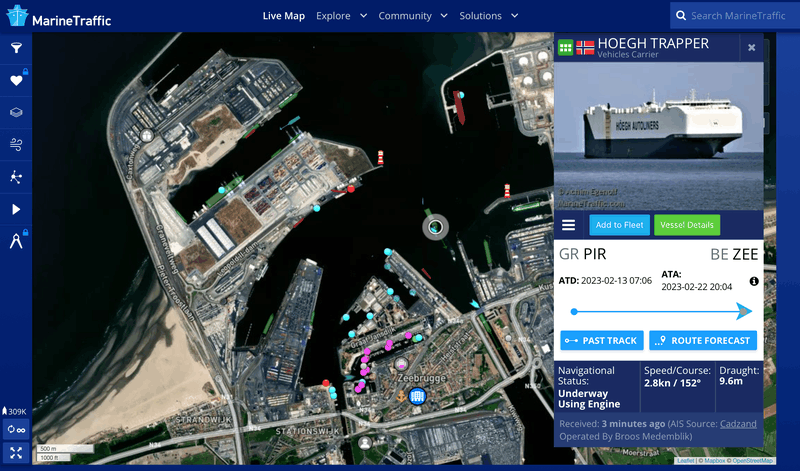Toggle fullscreen map expand icon
The image size is (800, 471).
(16, 453)
